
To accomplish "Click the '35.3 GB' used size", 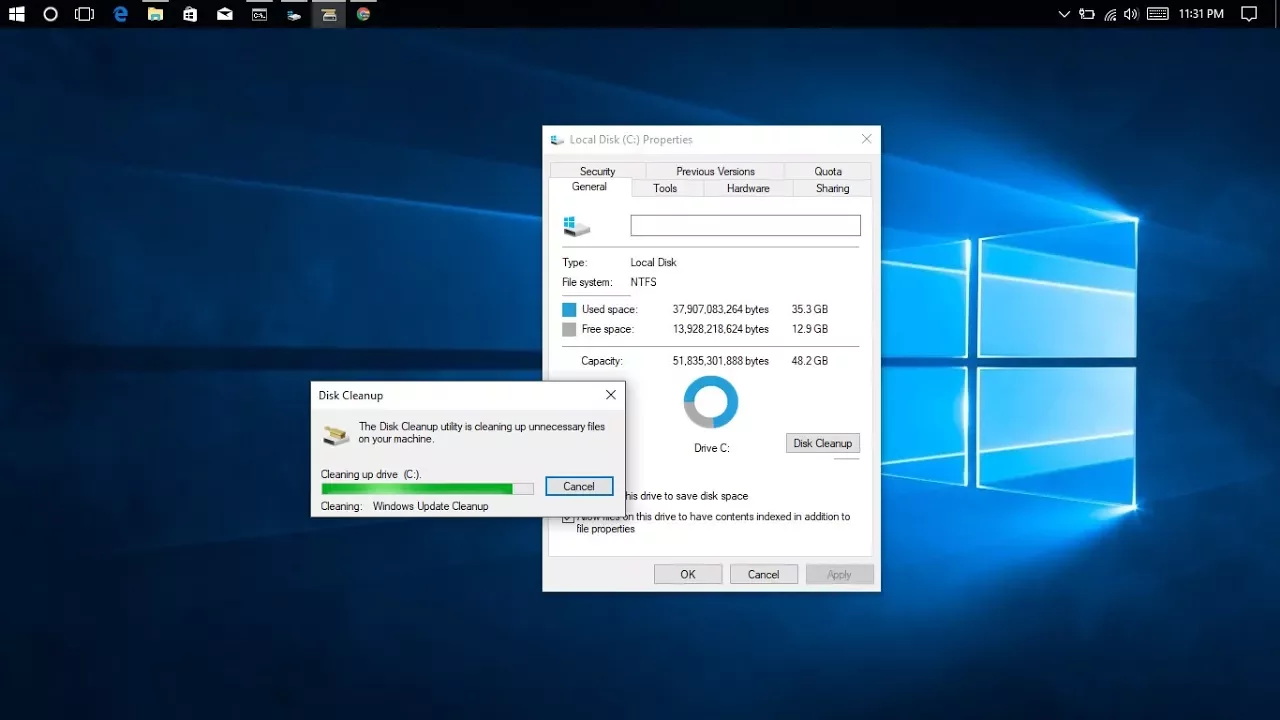I will [810, 310].
